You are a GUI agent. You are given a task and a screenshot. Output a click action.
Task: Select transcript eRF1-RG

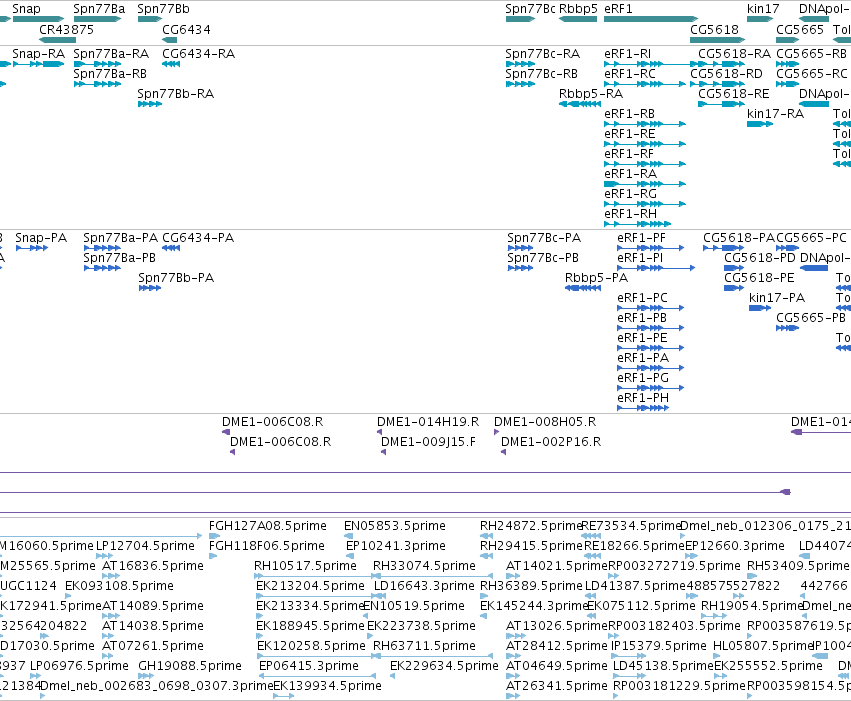(x=645, y=204)
